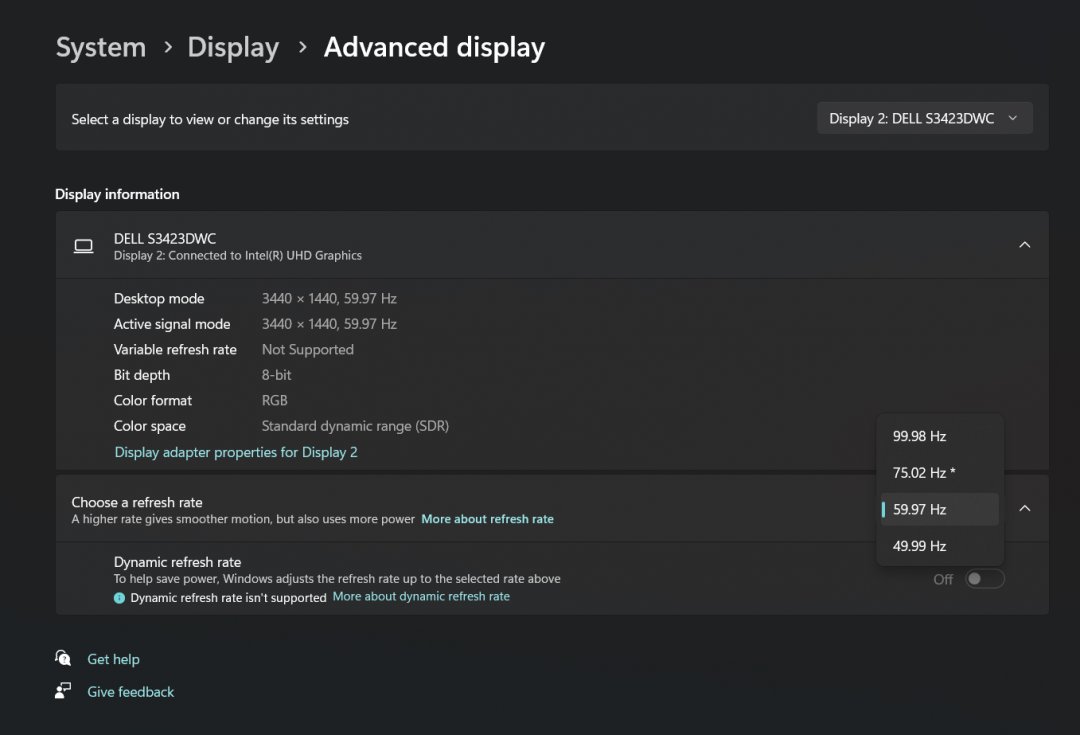Click the Get help link
Screen dimensions: 1080x735
click(113, 659)
